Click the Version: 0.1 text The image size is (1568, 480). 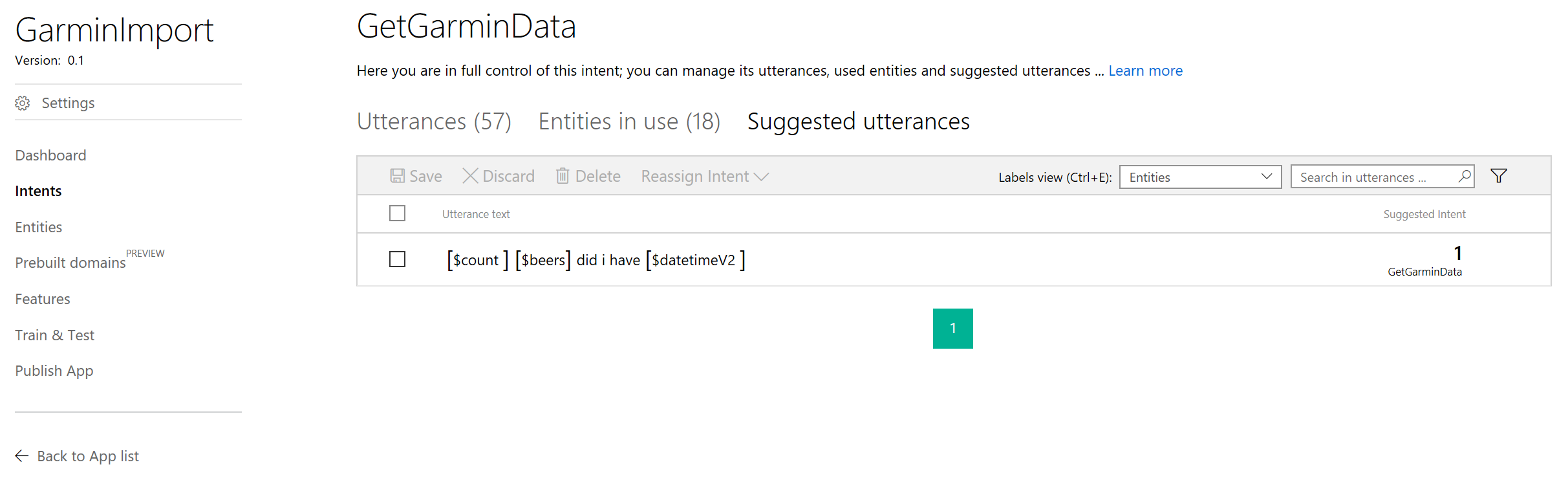point(49,61)
